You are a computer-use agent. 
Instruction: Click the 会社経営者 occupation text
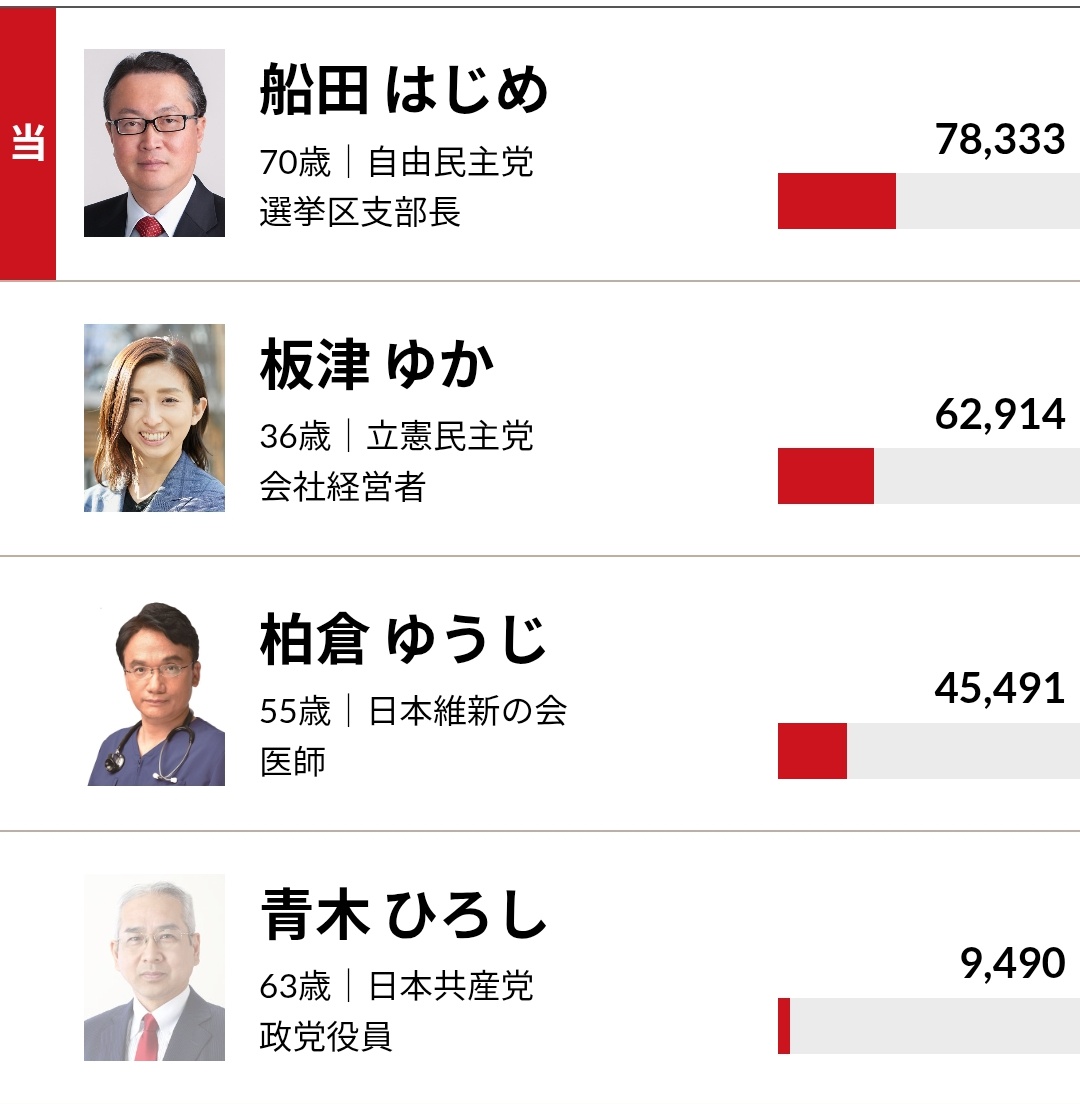343,487
